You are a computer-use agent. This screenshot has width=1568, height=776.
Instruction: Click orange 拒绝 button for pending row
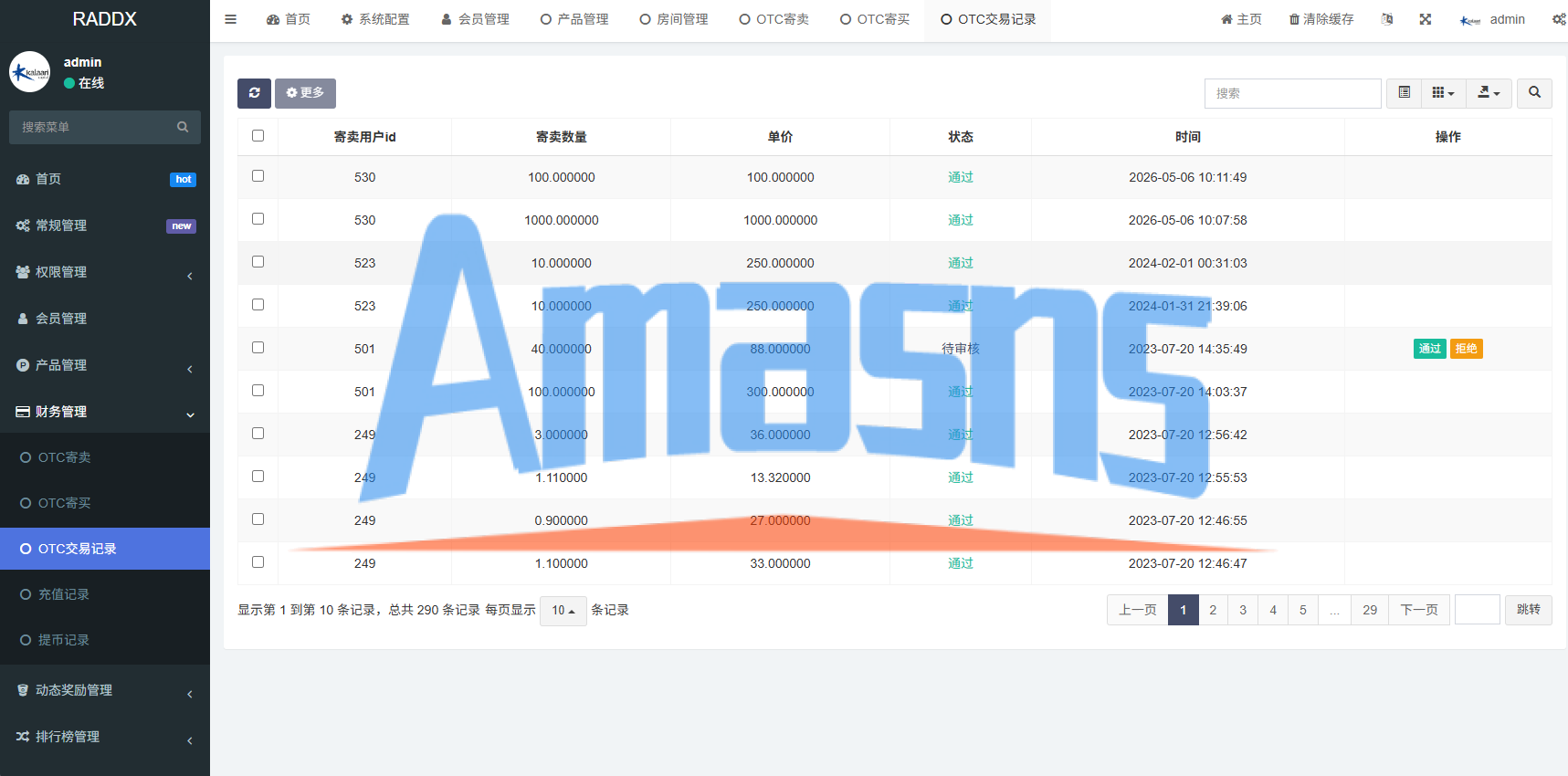1466,349
